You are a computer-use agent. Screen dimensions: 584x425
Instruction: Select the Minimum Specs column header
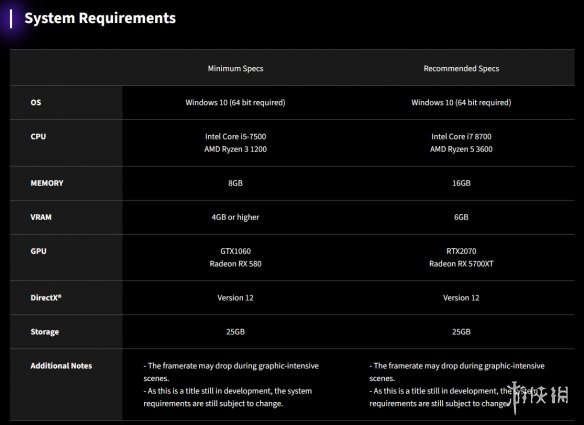[235, 69]
